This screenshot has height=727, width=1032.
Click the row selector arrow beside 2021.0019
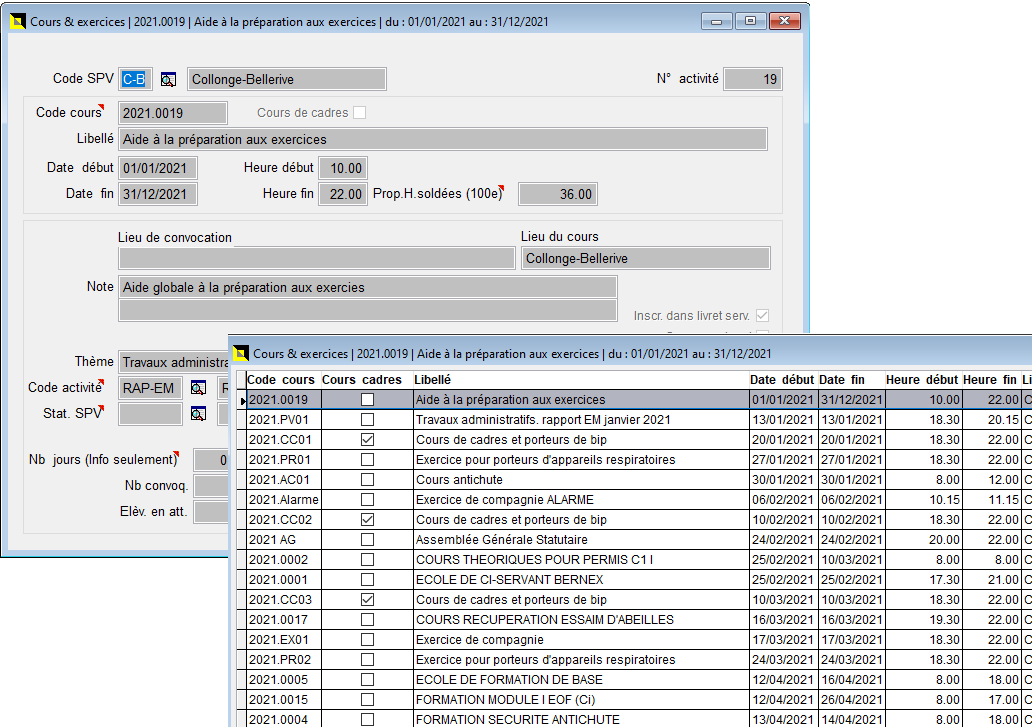point(243,399)
